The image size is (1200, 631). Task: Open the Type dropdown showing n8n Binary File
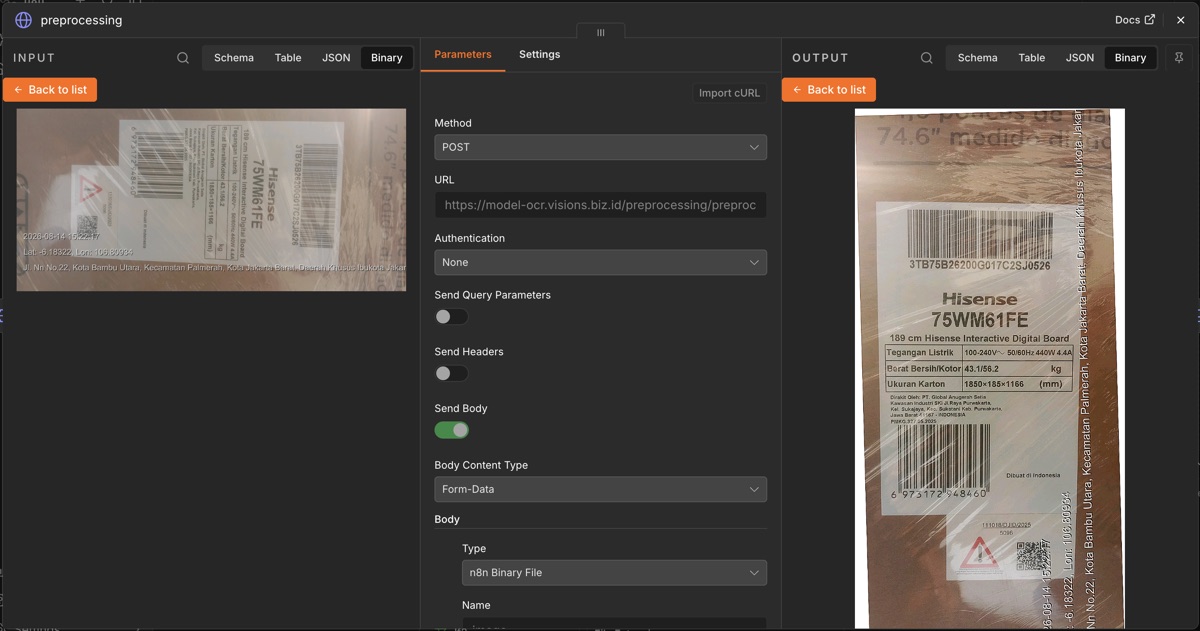[x=615, y=573]
